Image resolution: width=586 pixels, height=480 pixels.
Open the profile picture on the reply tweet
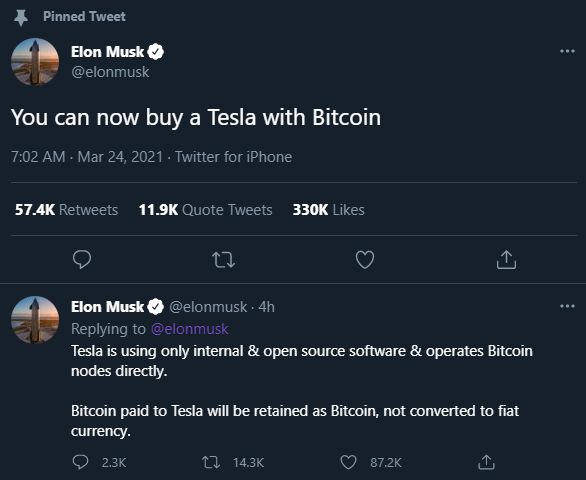[x=35, y=320]
